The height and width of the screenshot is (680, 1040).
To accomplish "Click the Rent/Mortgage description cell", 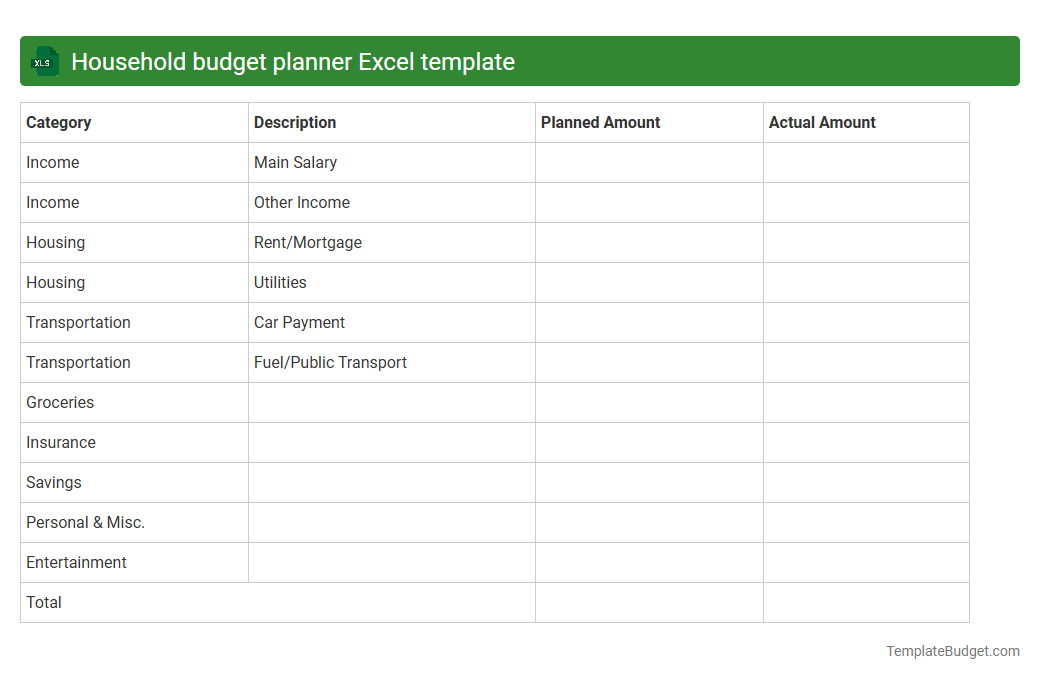I will pyautogui.click(x=308, y=242).
